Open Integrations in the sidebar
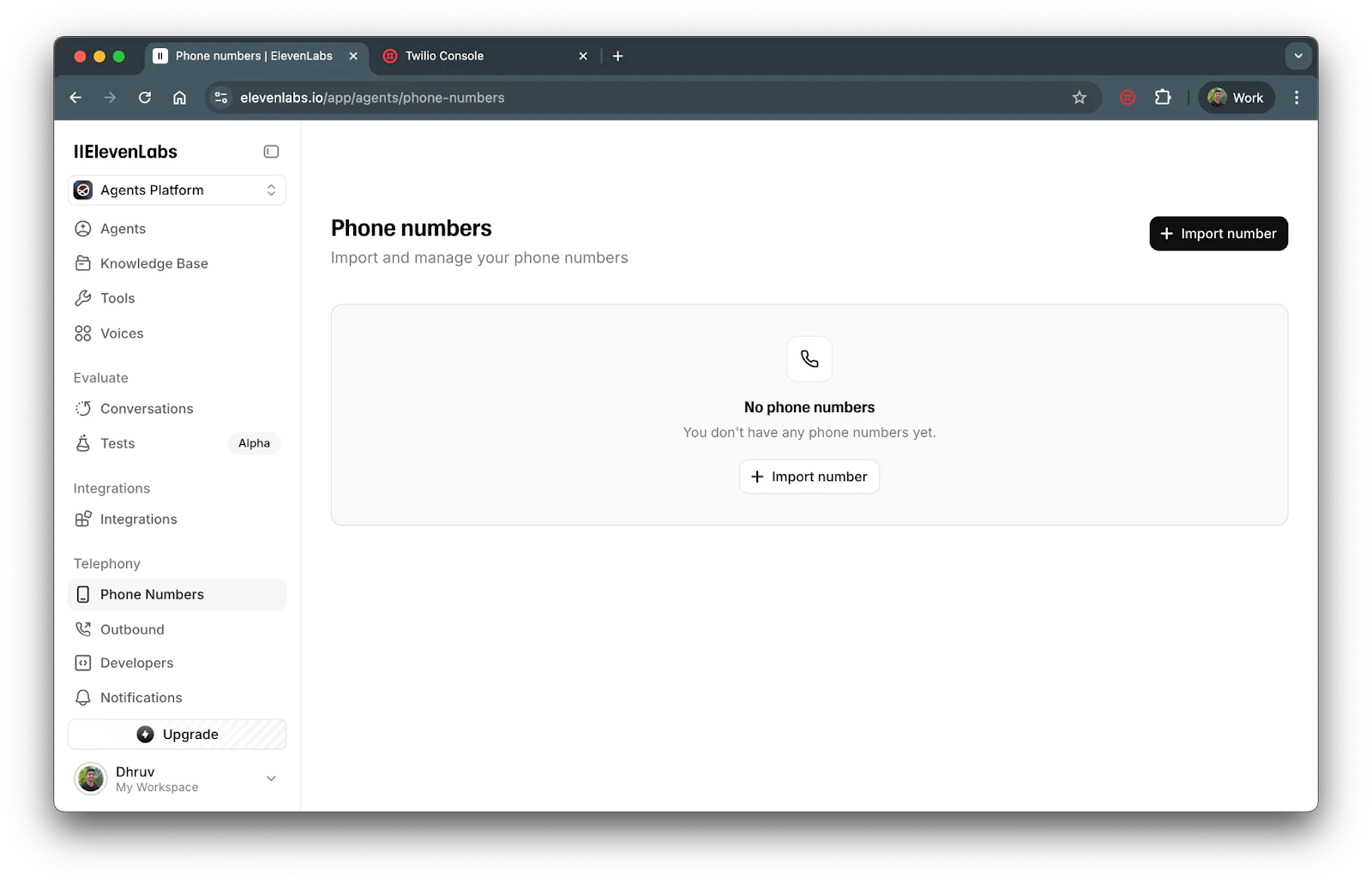This screenshot has width=1372, height=883. (138, 520)
